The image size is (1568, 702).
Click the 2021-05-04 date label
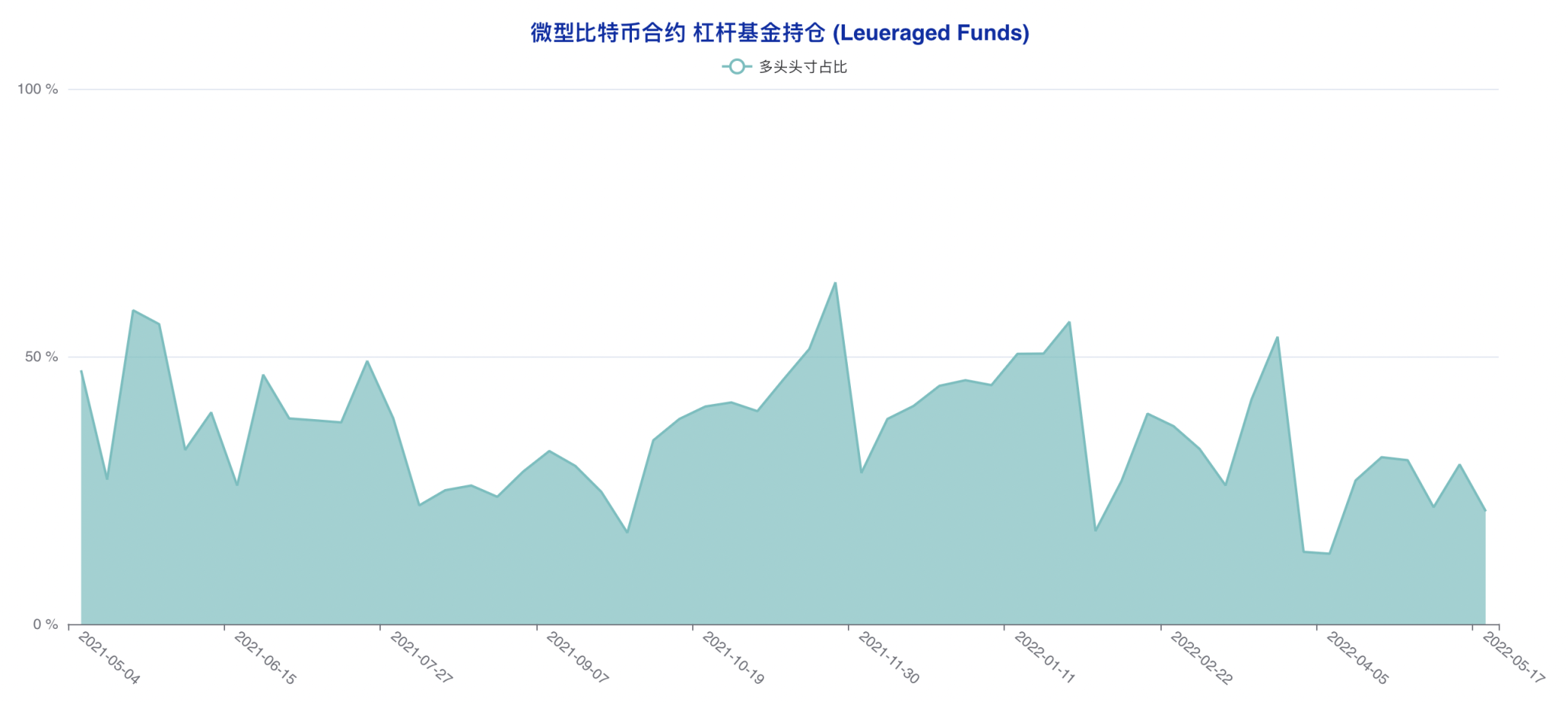pyautogui.click(x=109, y=658)
